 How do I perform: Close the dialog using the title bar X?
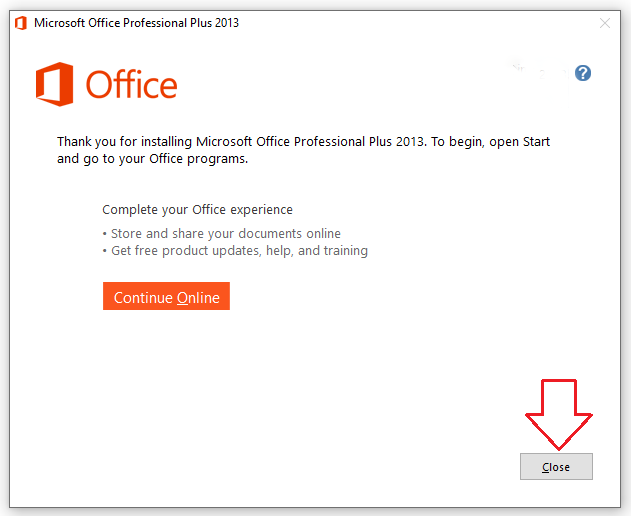pyautogui.click(x=605, y=23)
